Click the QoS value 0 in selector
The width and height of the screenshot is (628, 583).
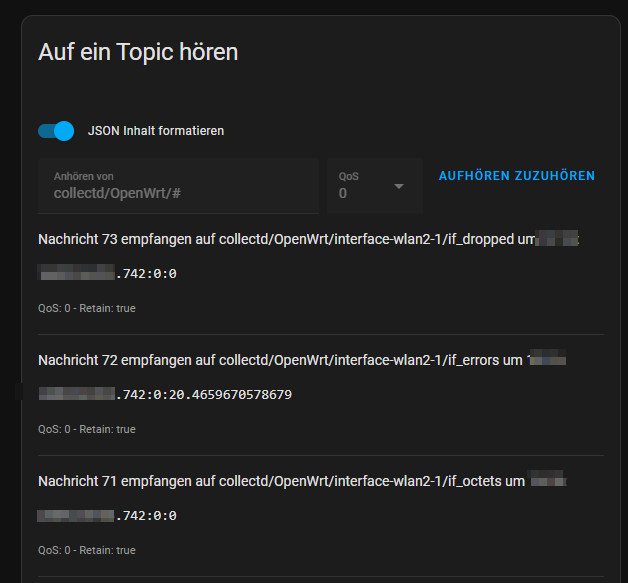[x=343, y=194]
